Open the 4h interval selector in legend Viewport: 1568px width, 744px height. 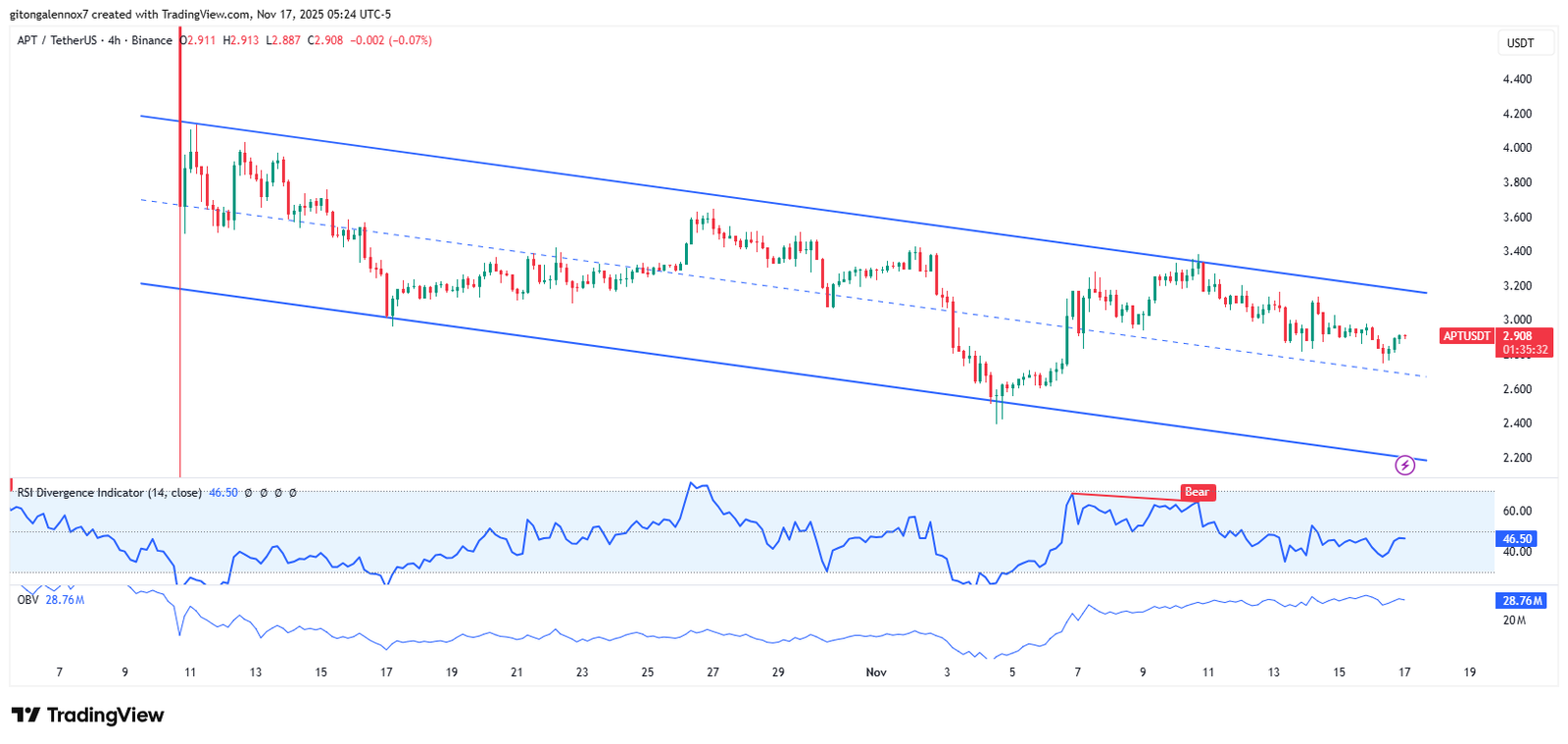(x=114, y=40)
